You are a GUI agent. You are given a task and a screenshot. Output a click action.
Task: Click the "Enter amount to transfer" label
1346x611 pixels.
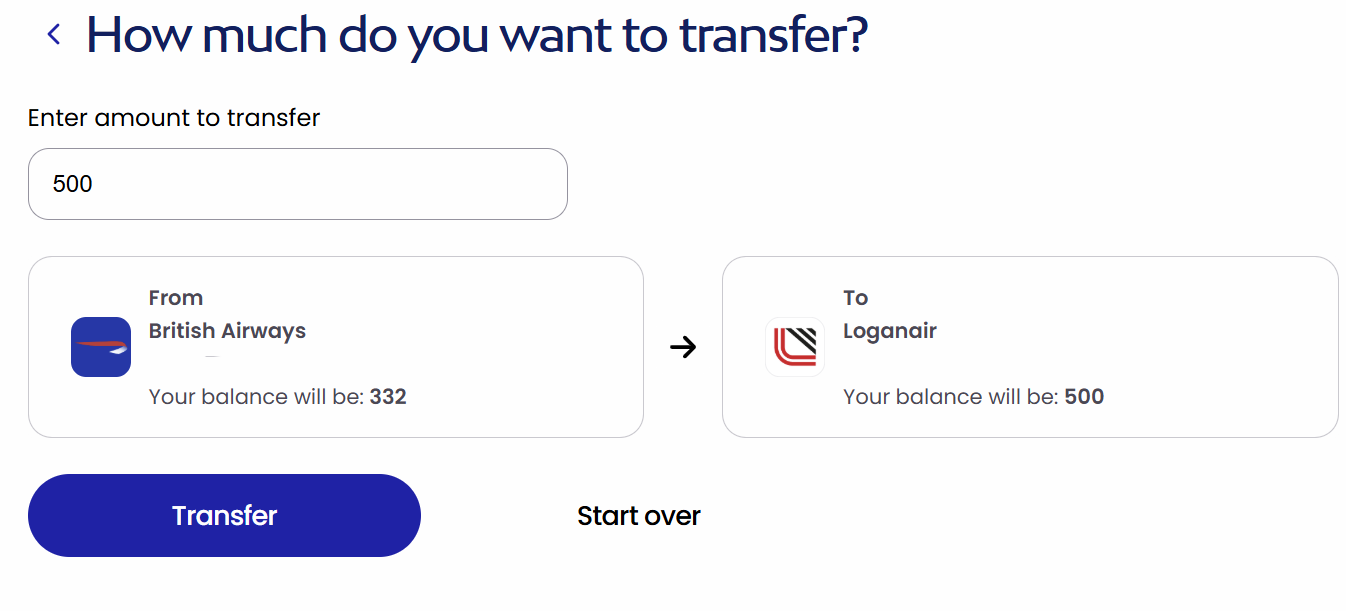click(174, 118)
